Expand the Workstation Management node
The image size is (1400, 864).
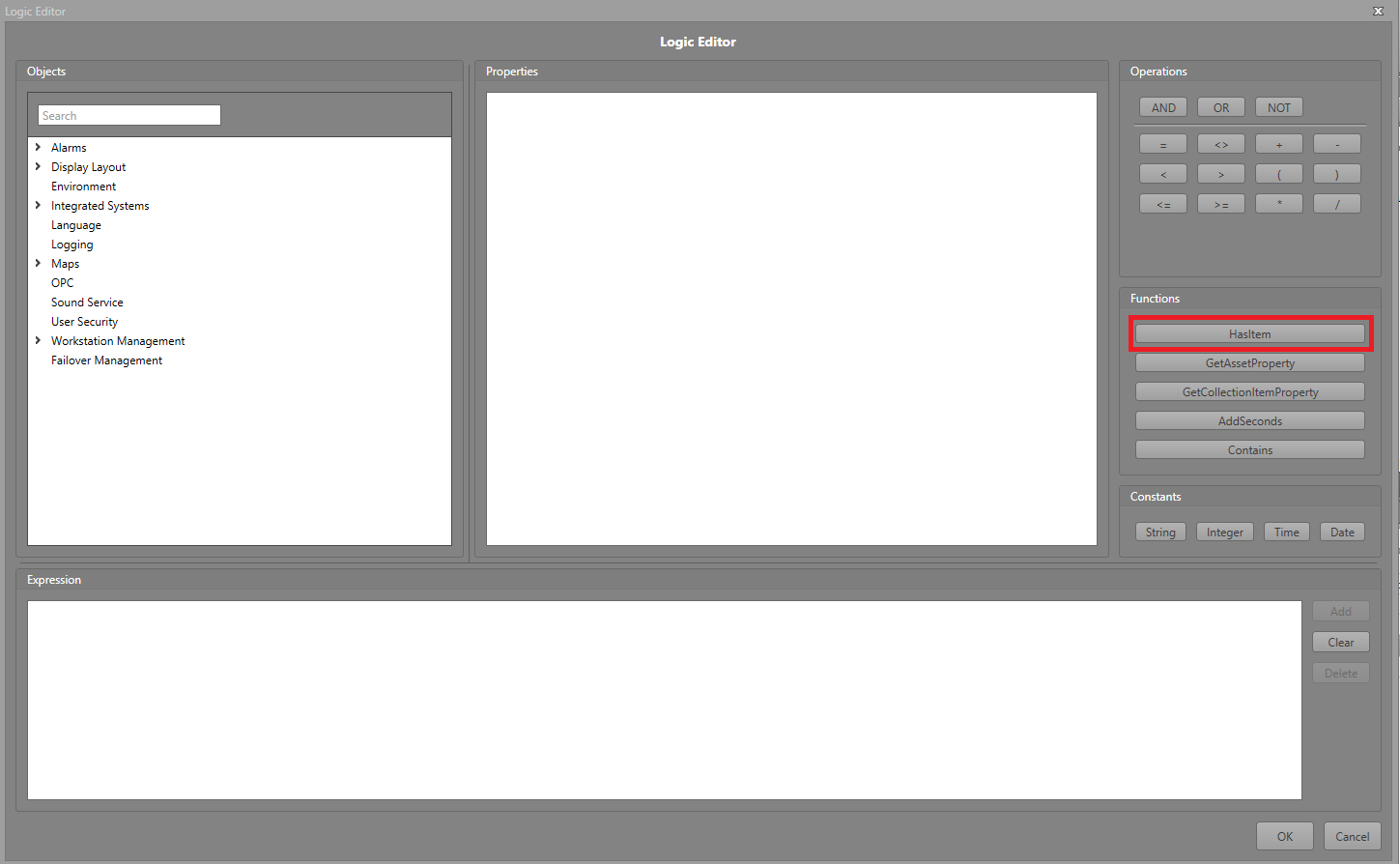click(x=38, y=340)
